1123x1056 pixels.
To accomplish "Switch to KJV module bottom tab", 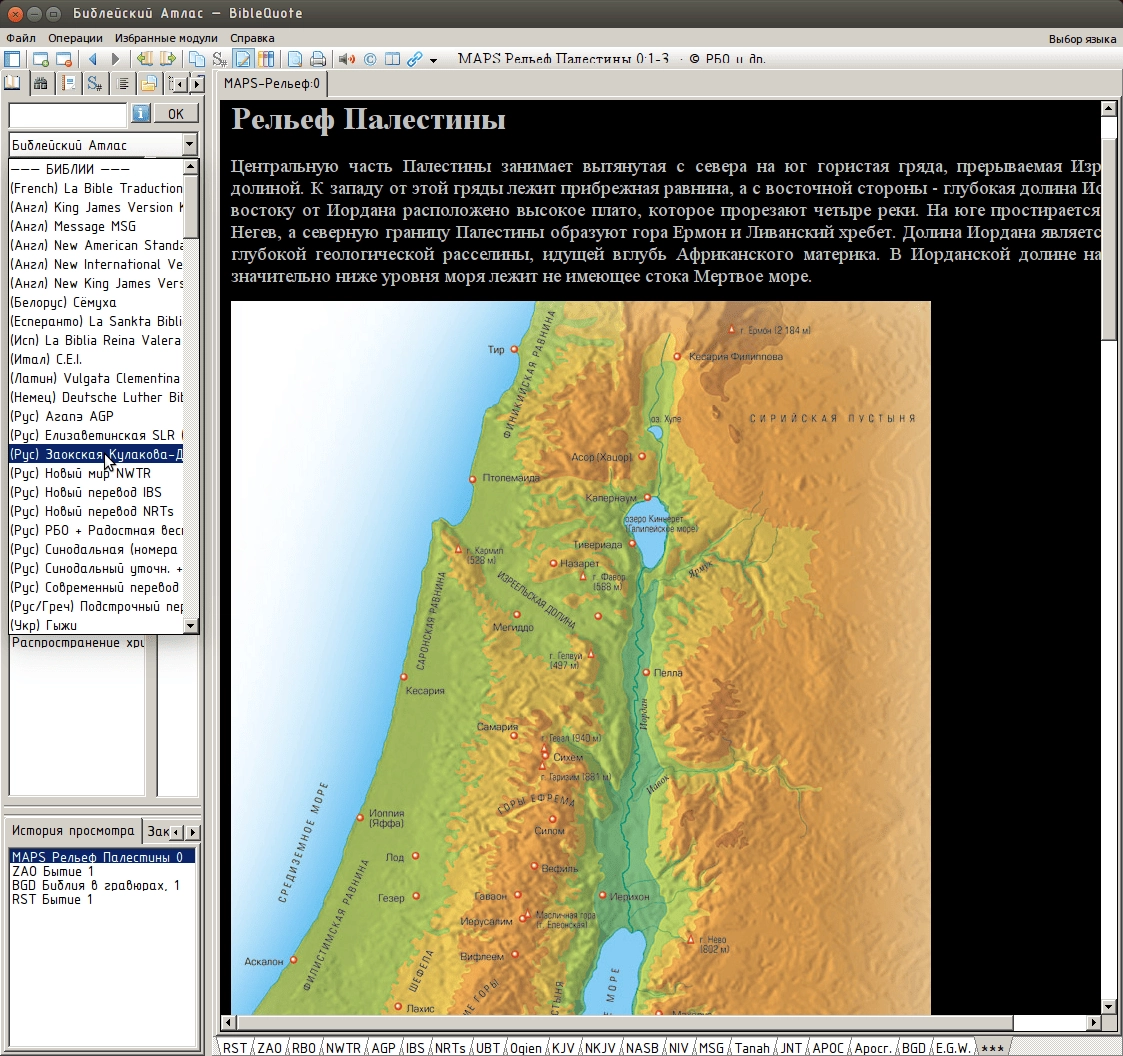I will coord(562,1047).
